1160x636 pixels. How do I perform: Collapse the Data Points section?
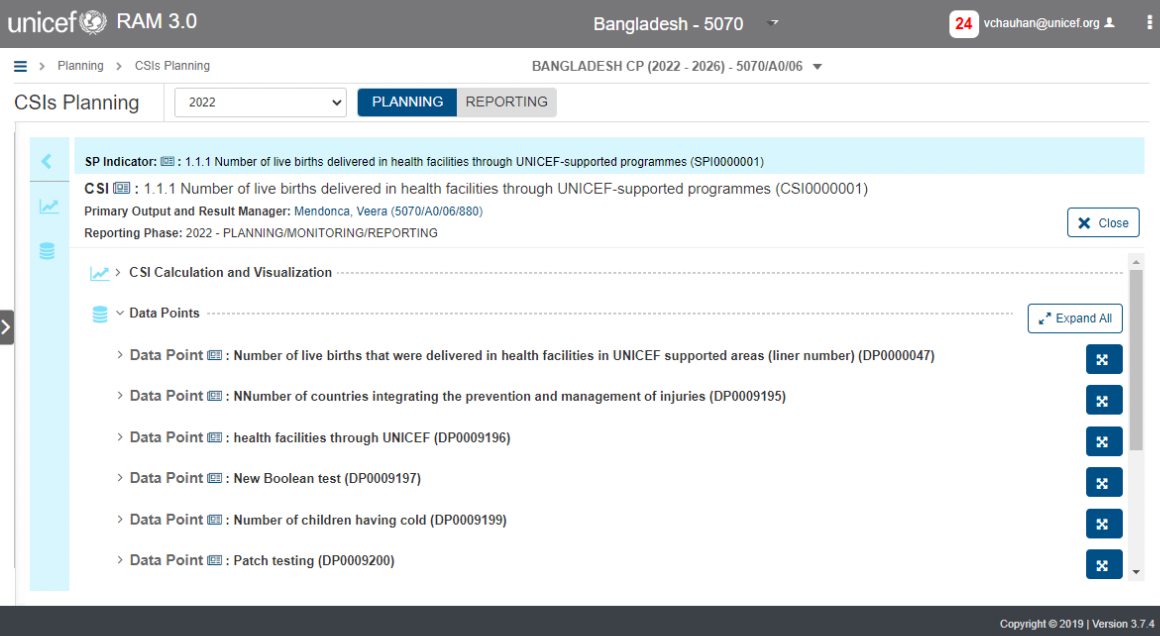tap(120, 313)
